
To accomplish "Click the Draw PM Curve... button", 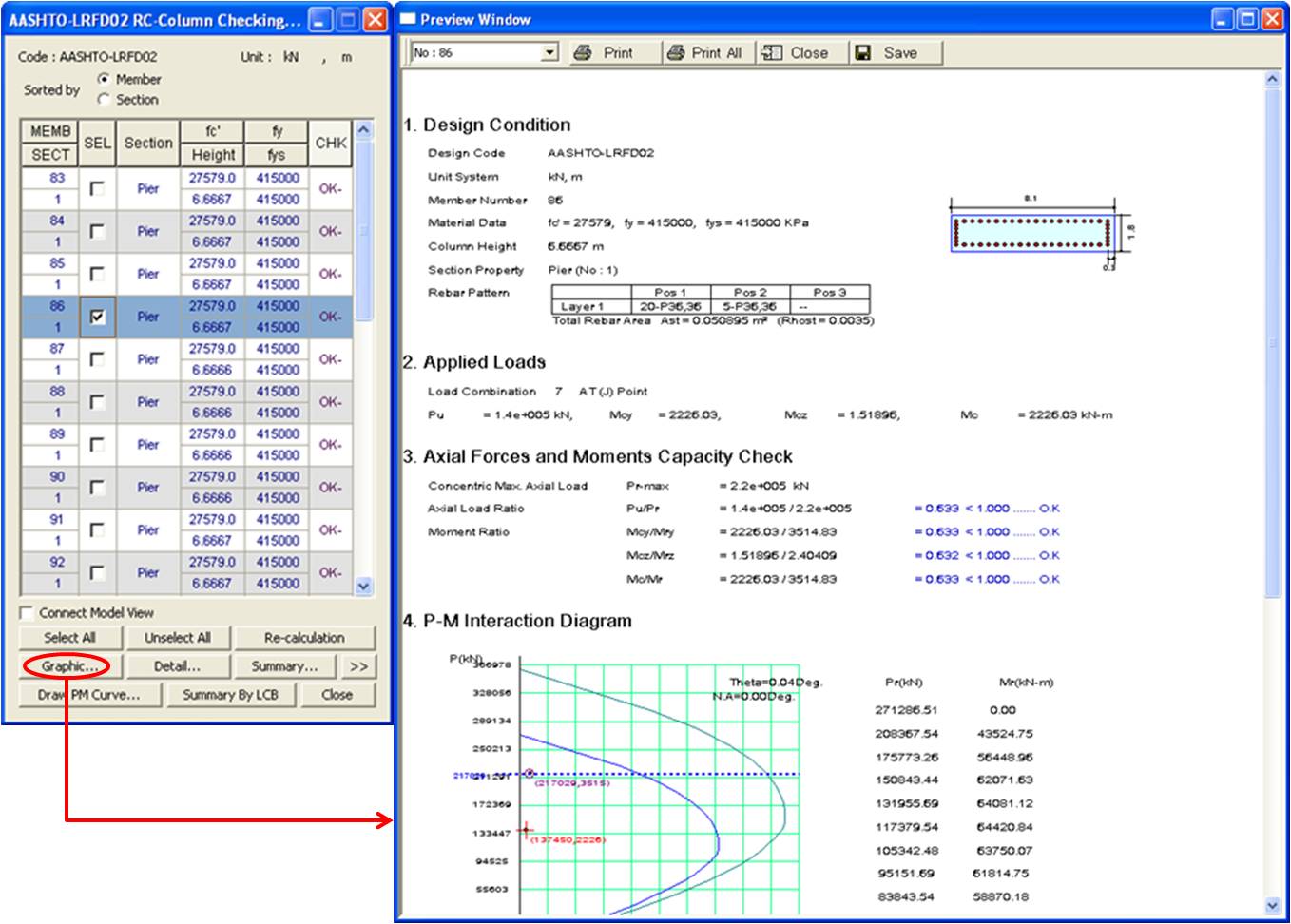I will (88, 695).
